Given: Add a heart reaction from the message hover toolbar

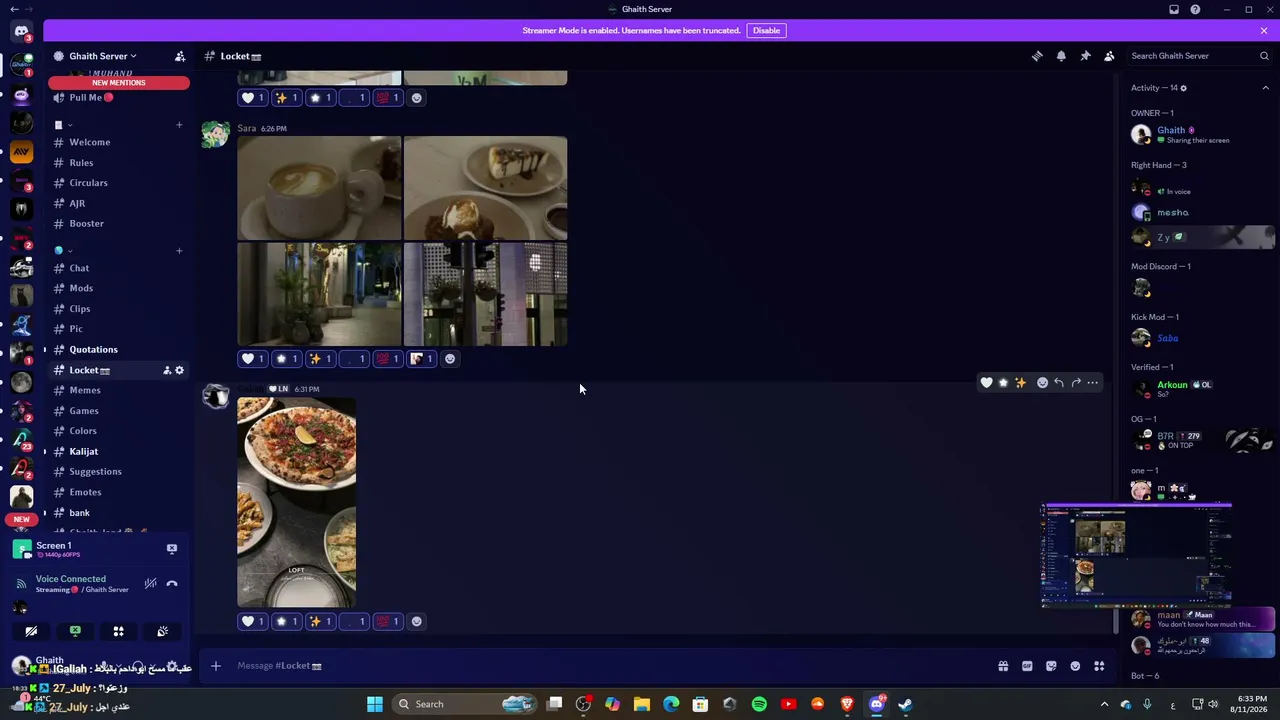Looking at the screenshot, I should point(986,383).
